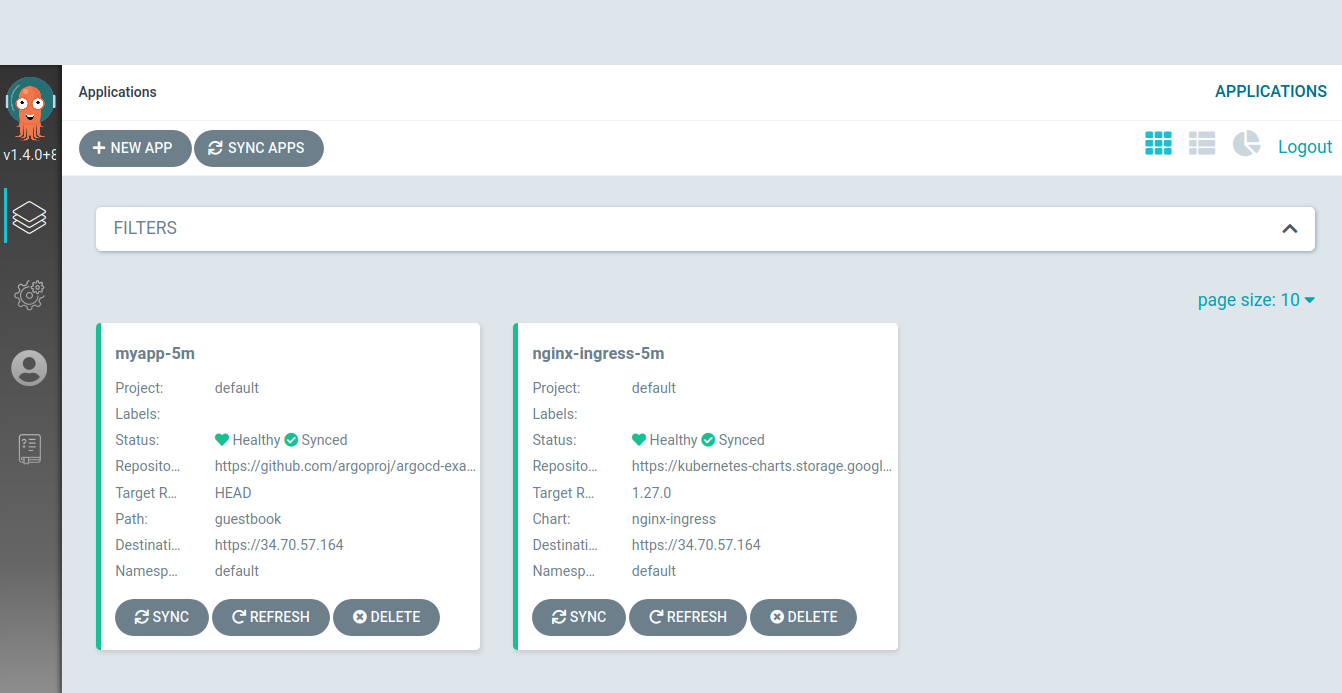Click the guestbook path value
Image resolution: width=1342 pixels, height=693 pixels.
point(248,519)
